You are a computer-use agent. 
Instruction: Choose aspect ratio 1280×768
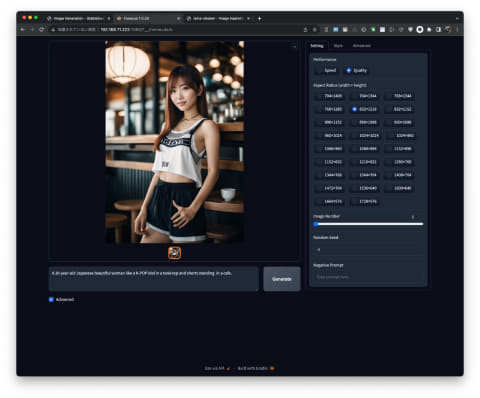[399, 162]
